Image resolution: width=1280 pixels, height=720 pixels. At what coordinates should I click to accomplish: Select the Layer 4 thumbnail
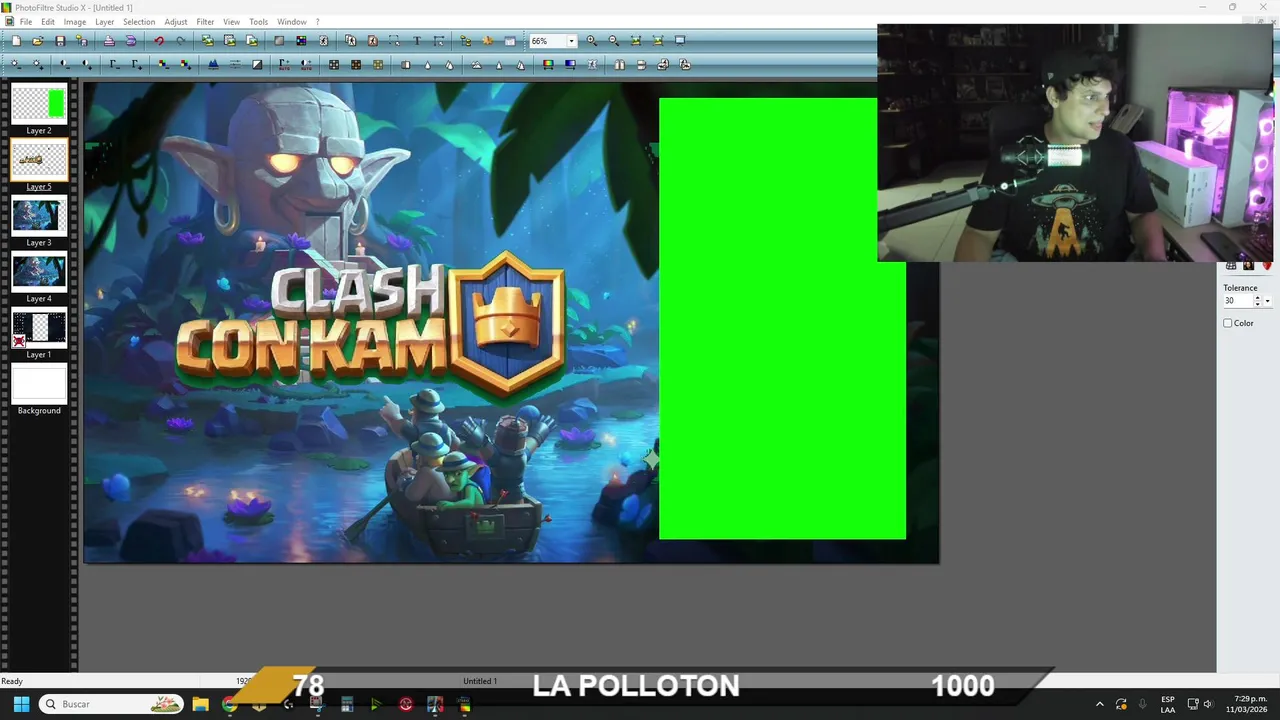click(39, 273)
